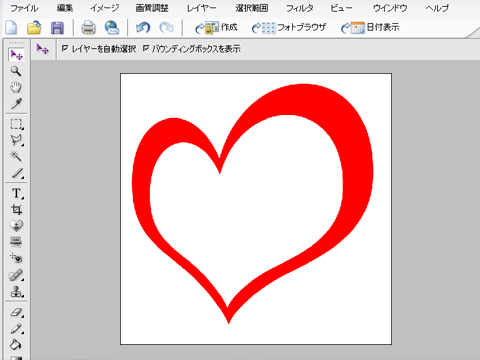Select the Paint Bucket tool

(16, 344)
